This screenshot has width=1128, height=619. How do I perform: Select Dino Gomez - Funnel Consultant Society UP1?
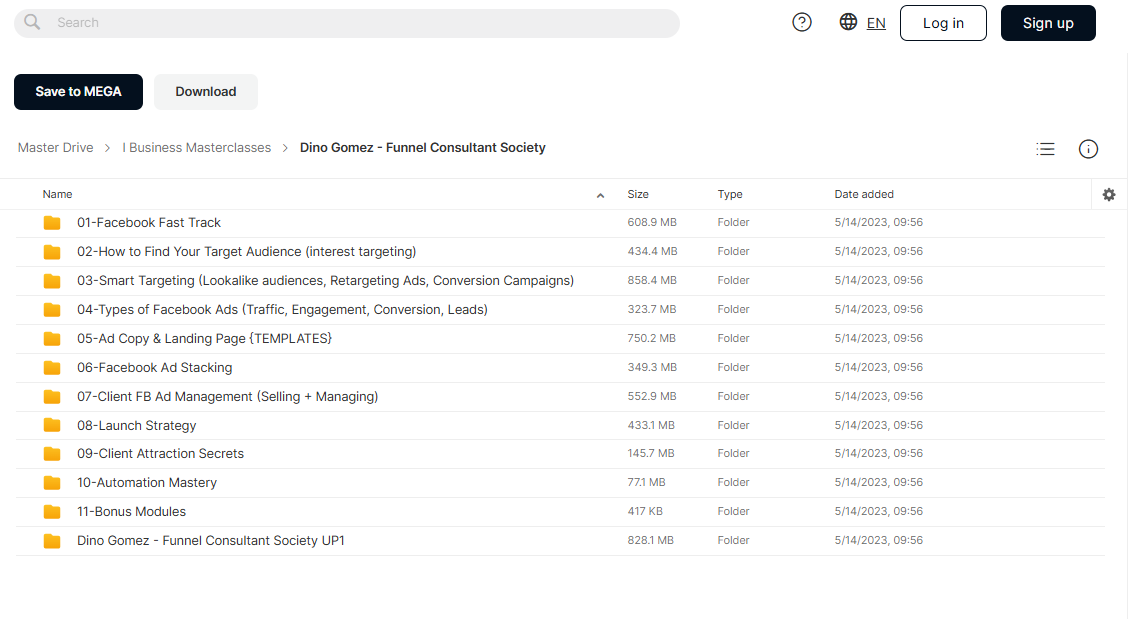[x=211, y=541]
